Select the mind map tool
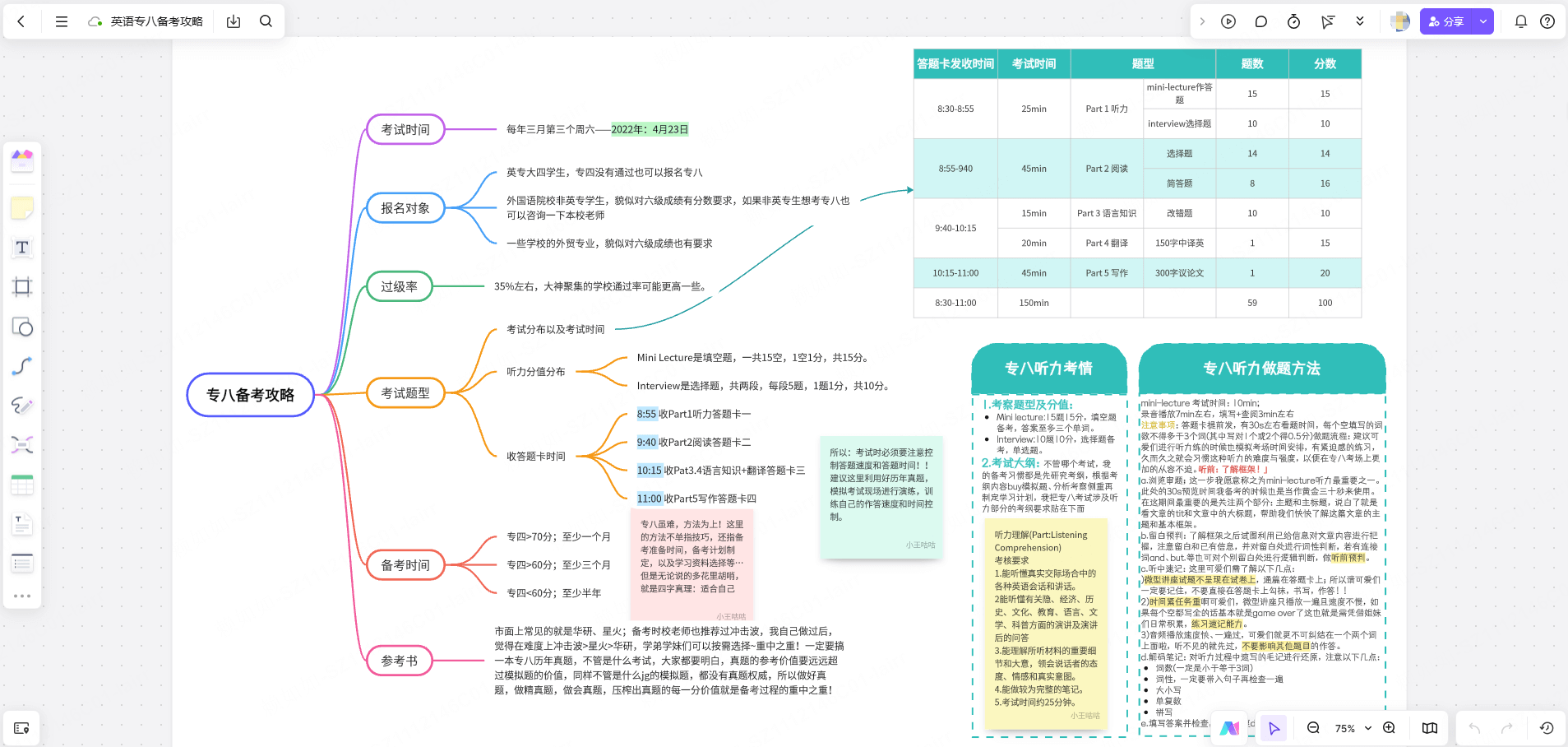Viewport: 1568px width, 747px height. coord(22,445)
